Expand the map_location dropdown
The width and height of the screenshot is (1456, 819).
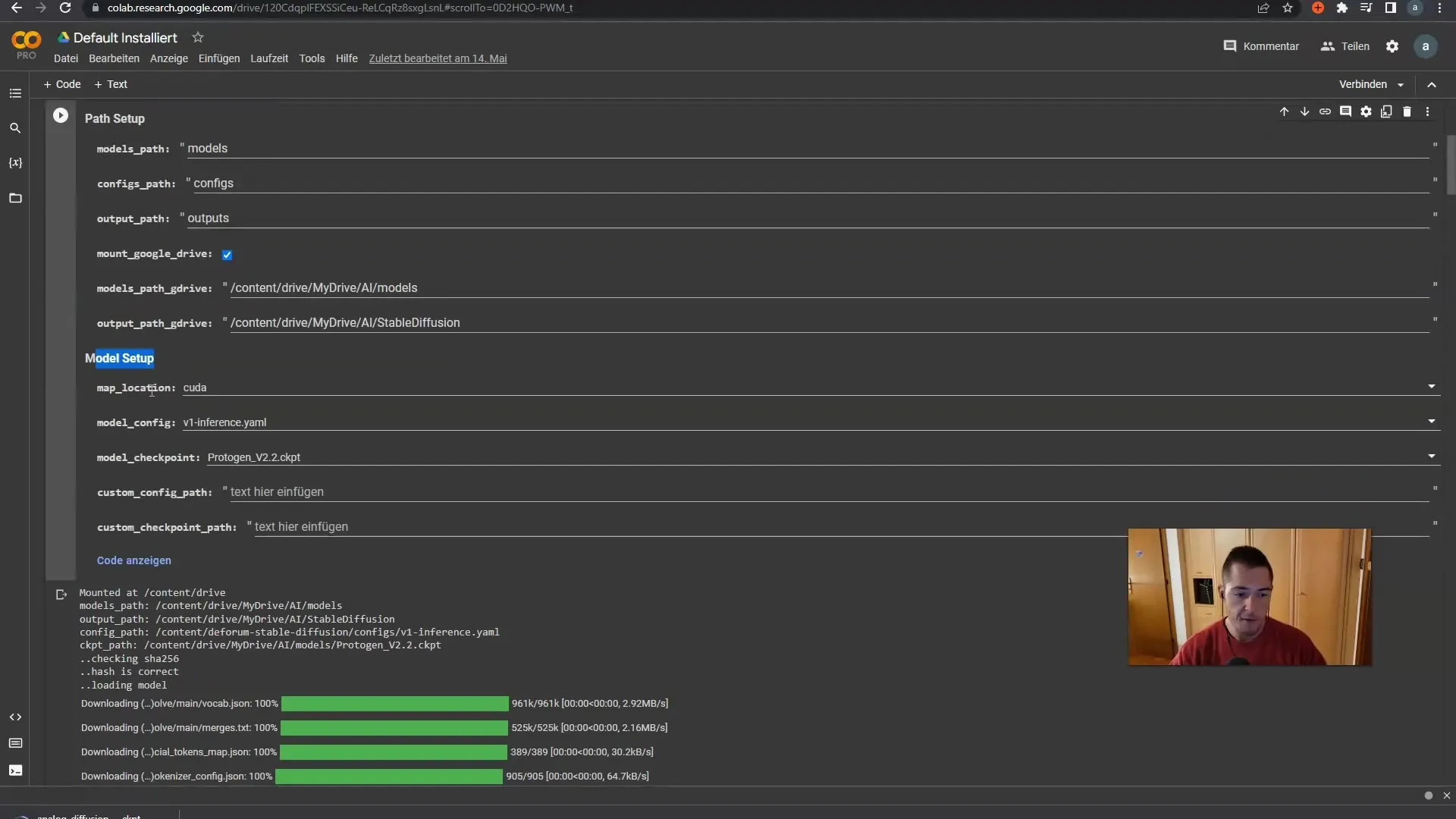coord(1431,387)
